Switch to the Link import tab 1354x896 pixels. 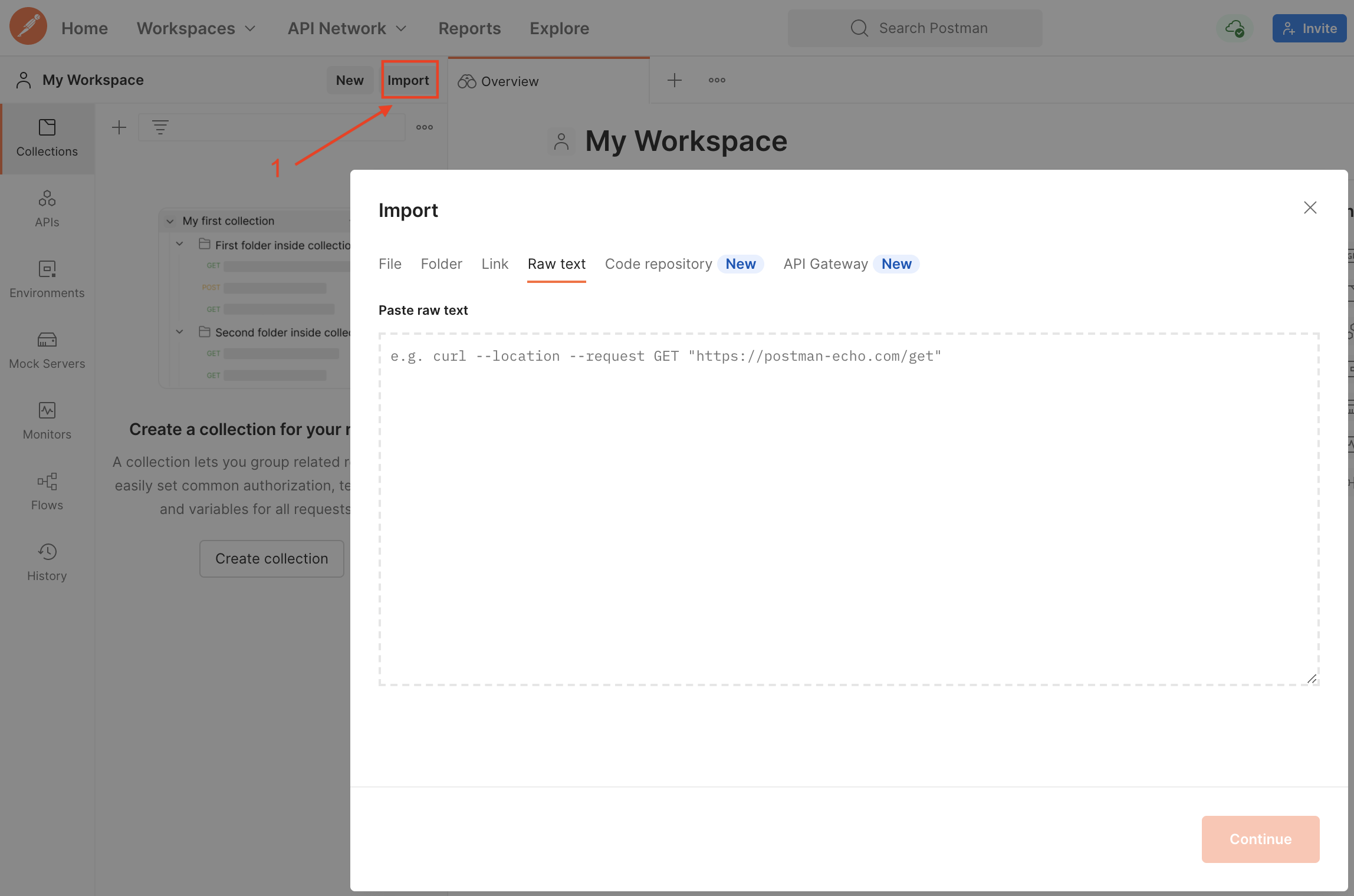[x=494, y=264]
